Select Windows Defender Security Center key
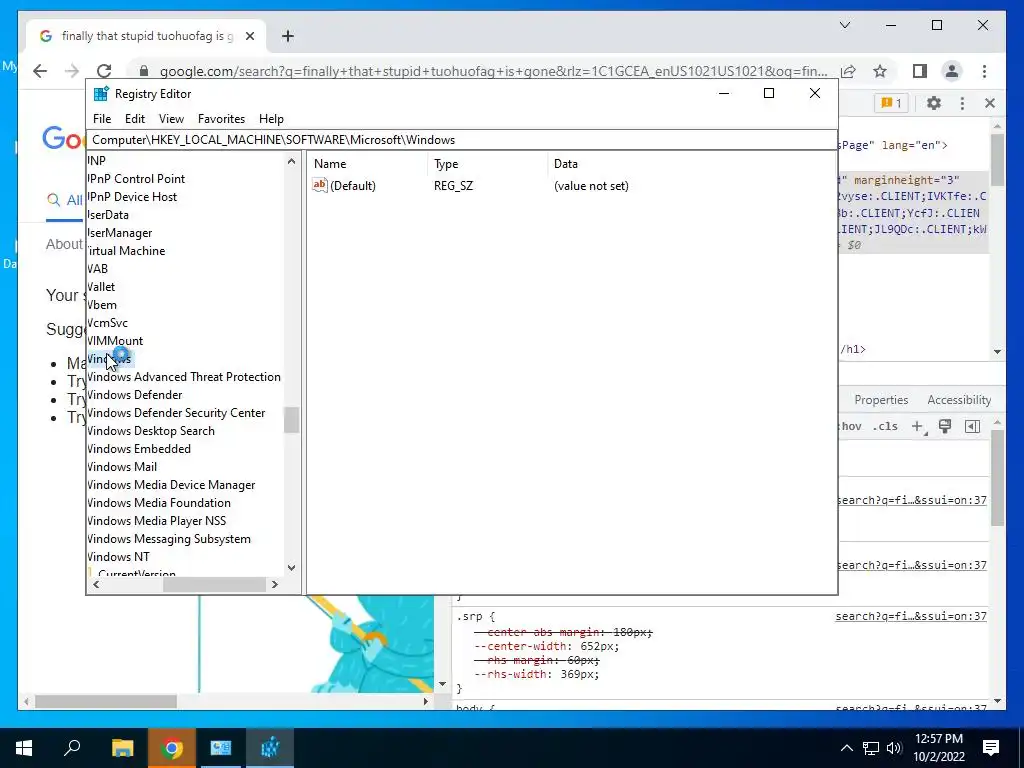 pos(176,413)
